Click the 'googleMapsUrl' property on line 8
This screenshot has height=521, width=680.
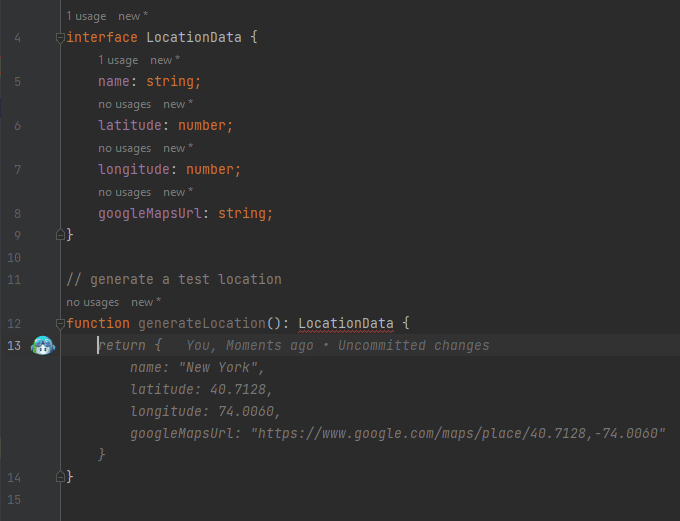point(150,213)
